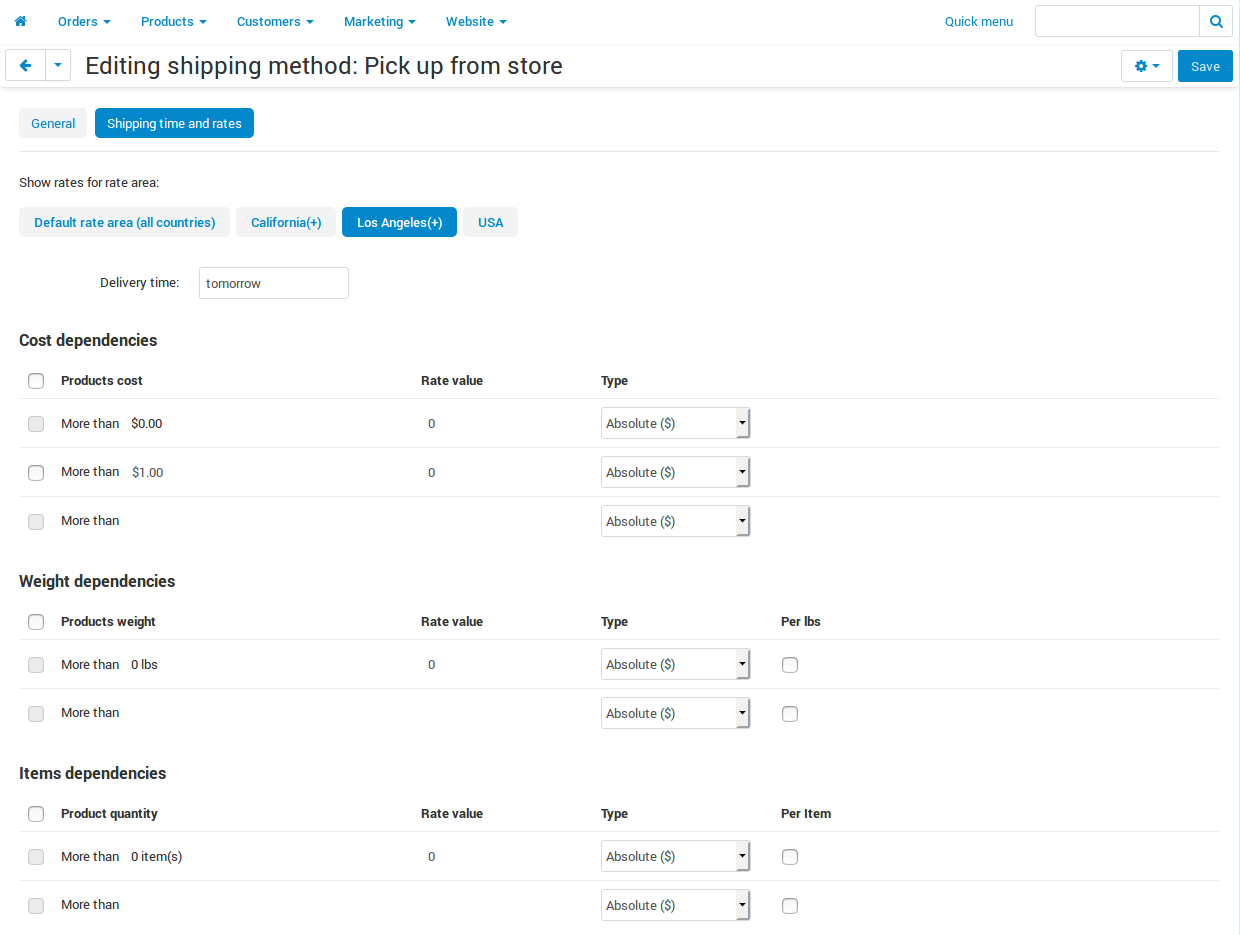Check the More than $1.00 row checkbox
Screen dimensions: 1240x935
point(36,473)
